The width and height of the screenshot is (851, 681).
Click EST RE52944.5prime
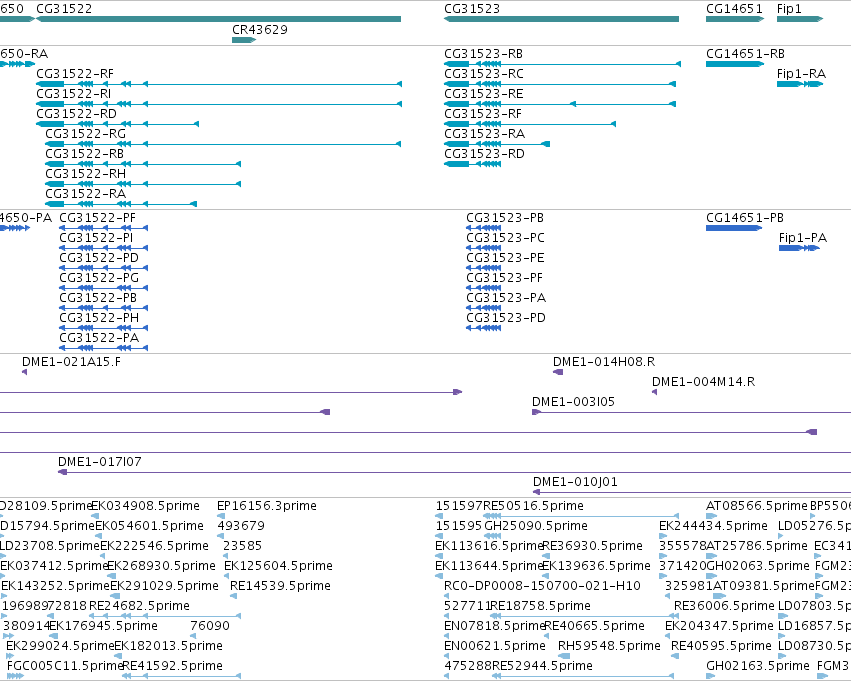click(542, 666)
